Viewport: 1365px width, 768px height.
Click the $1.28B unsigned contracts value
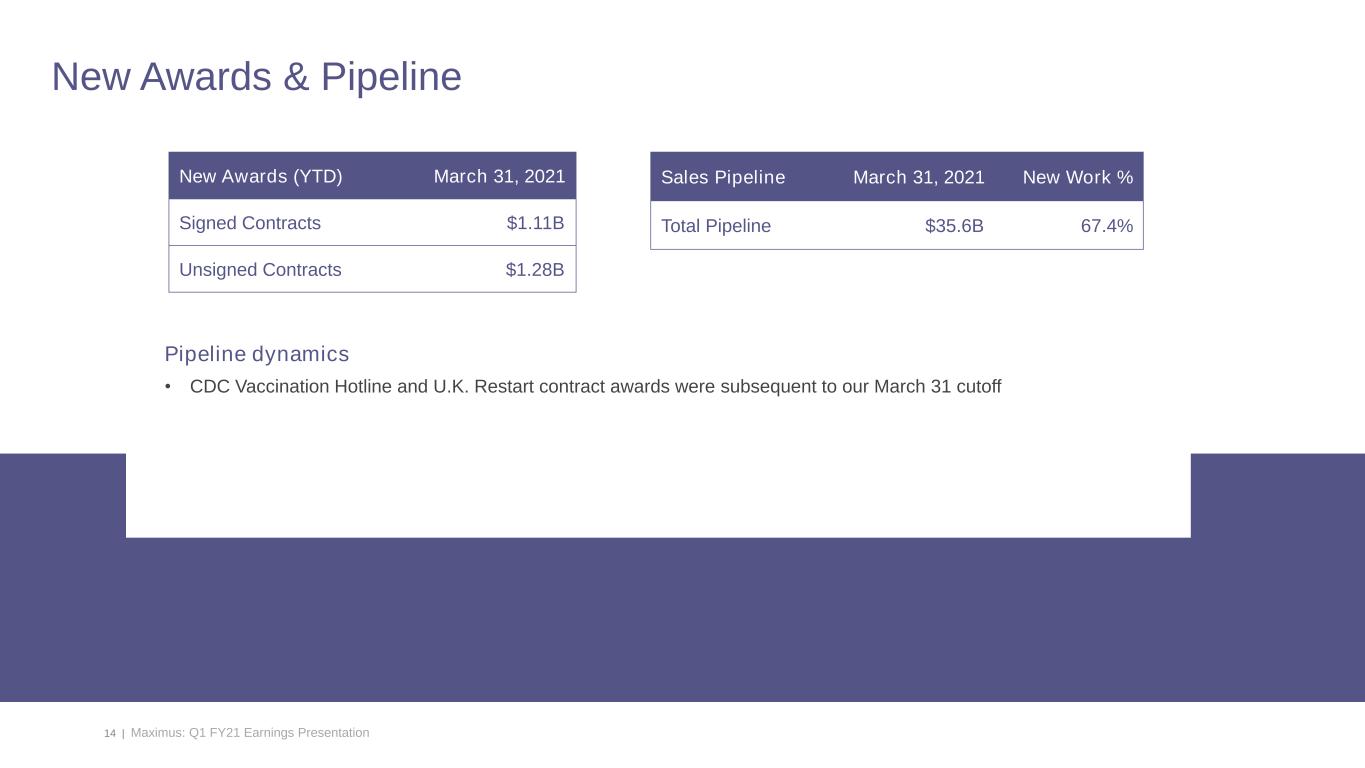click(535, 270)
